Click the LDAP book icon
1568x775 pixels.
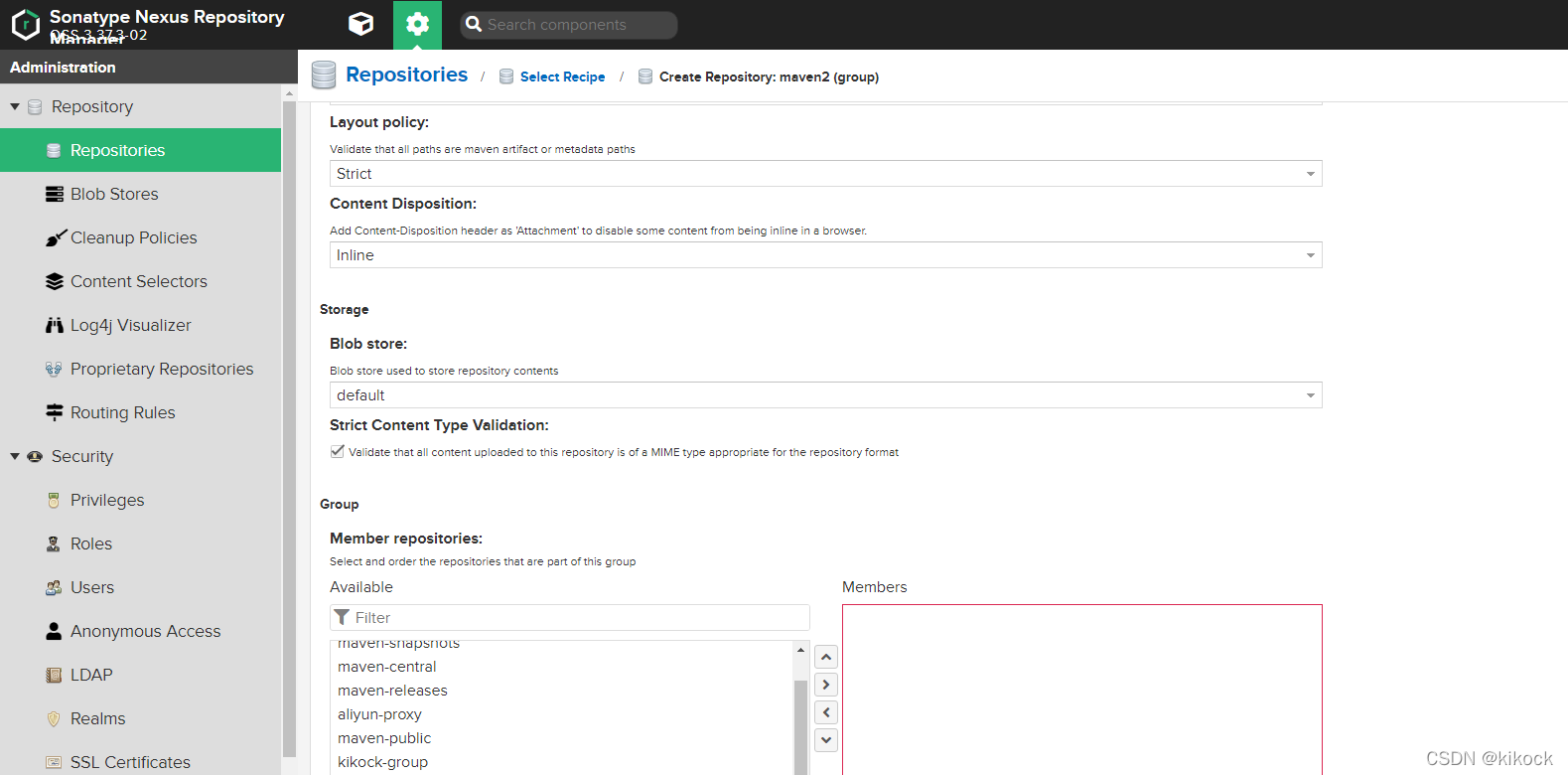tap(54, 675)
